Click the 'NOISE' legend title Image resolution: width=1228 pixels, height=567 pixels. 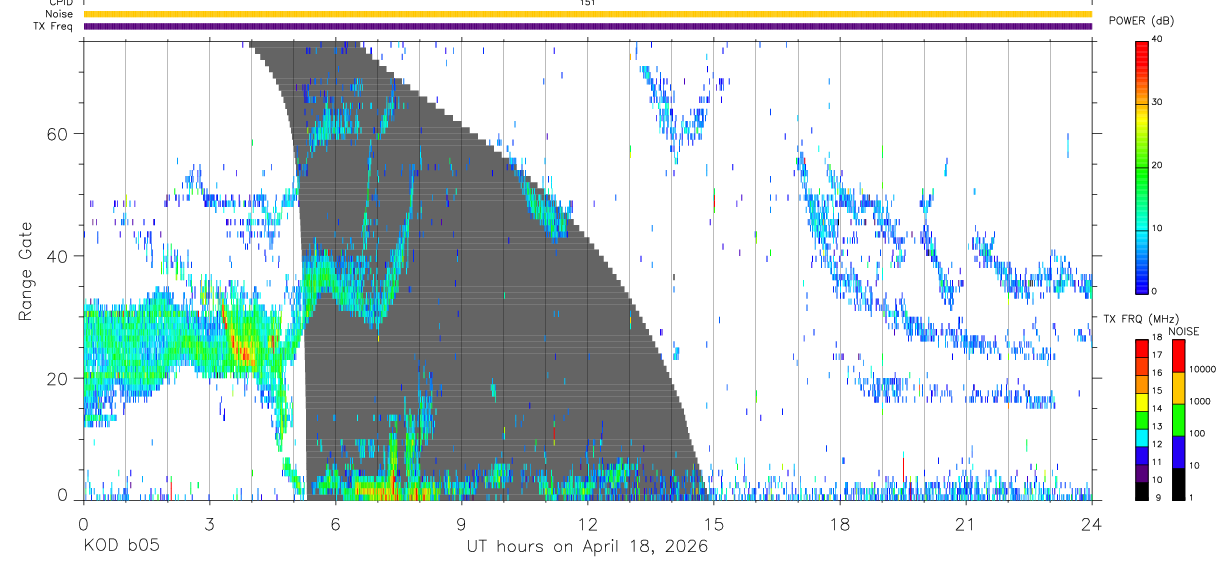(x=1184, y=331)
